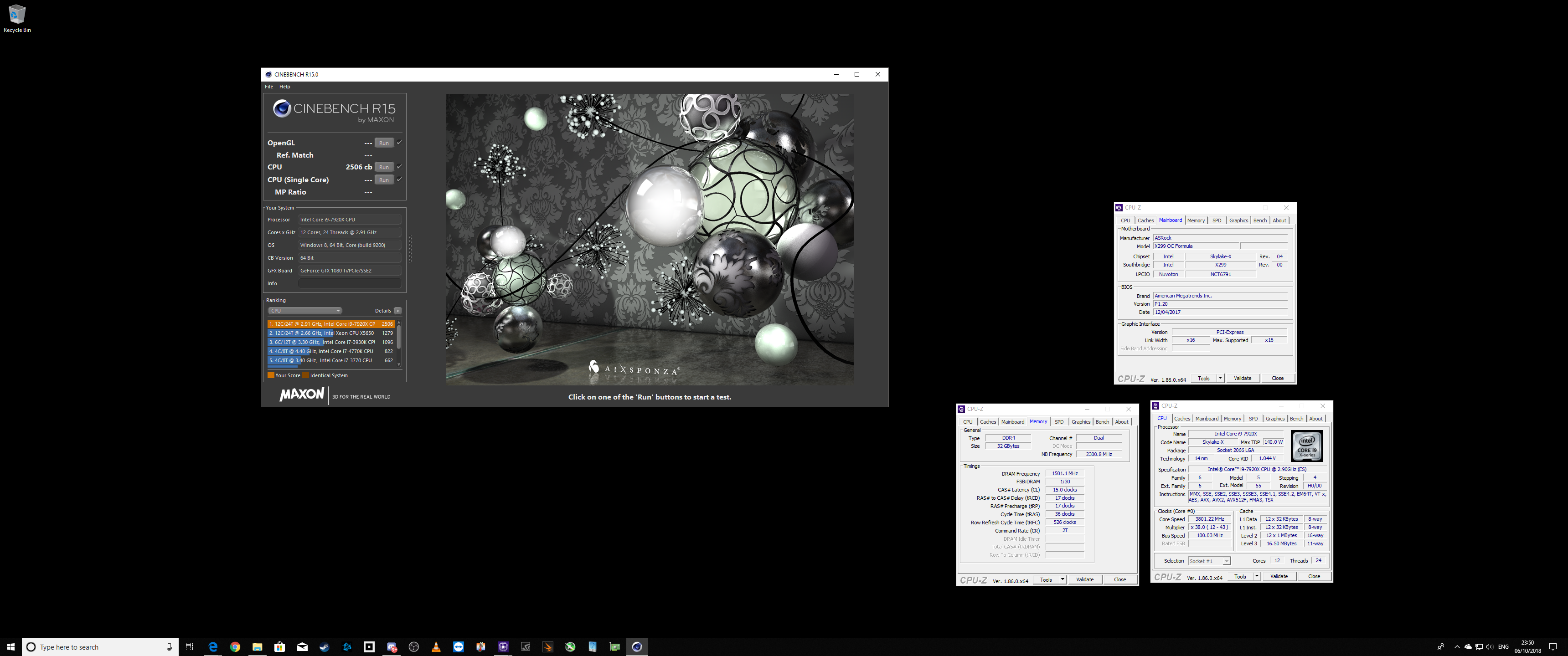Open Discord with the 9+ badge

(x=392, y=647)
